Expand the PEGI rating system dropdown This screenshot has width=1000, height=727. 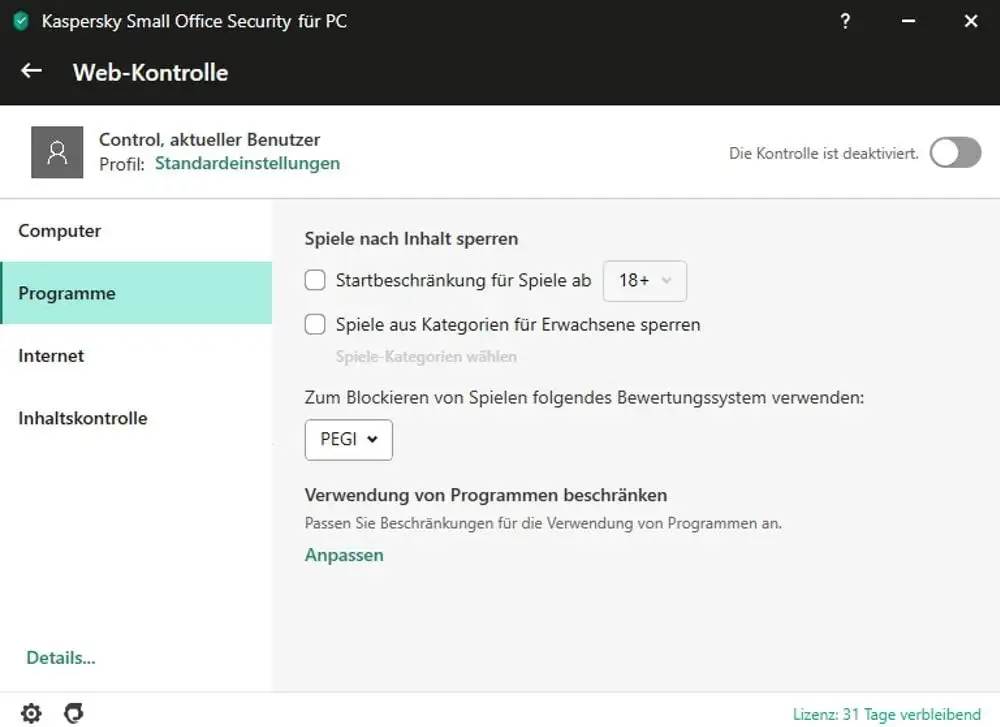pos(348,439)
